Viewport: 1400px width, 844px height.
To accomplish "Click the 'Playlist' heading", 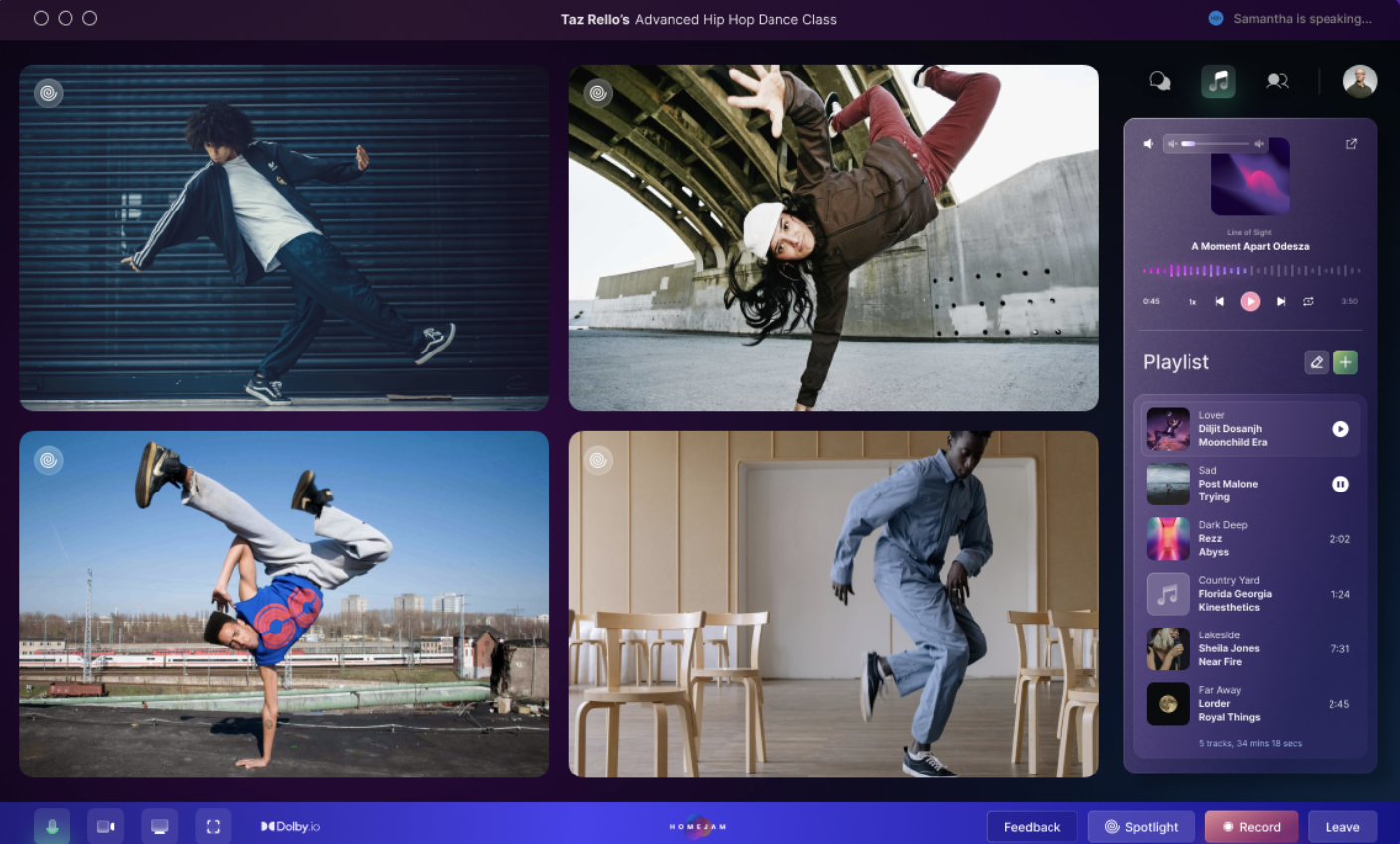I will [x=1176, y=362].
